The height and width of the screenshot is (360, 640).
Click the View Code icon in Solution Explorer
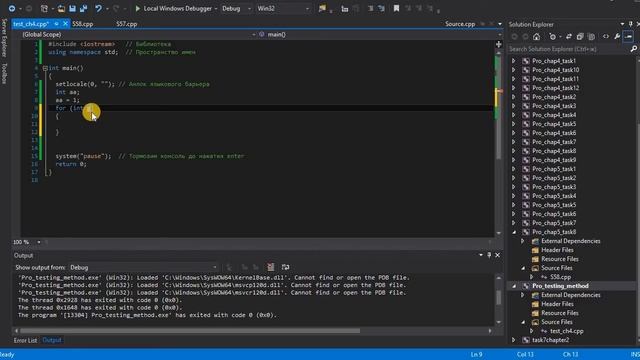click(606, 37)
